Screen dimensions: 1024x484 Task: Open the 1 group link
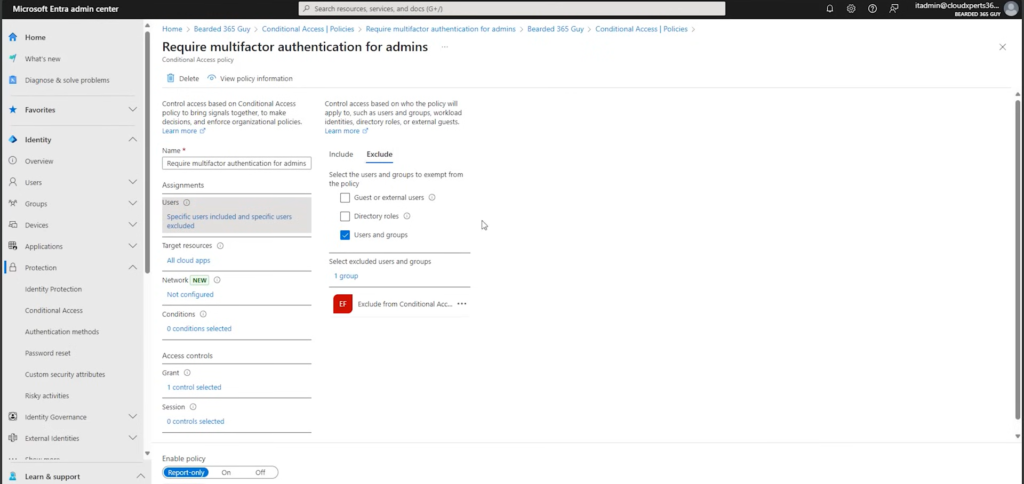point(346,276)
